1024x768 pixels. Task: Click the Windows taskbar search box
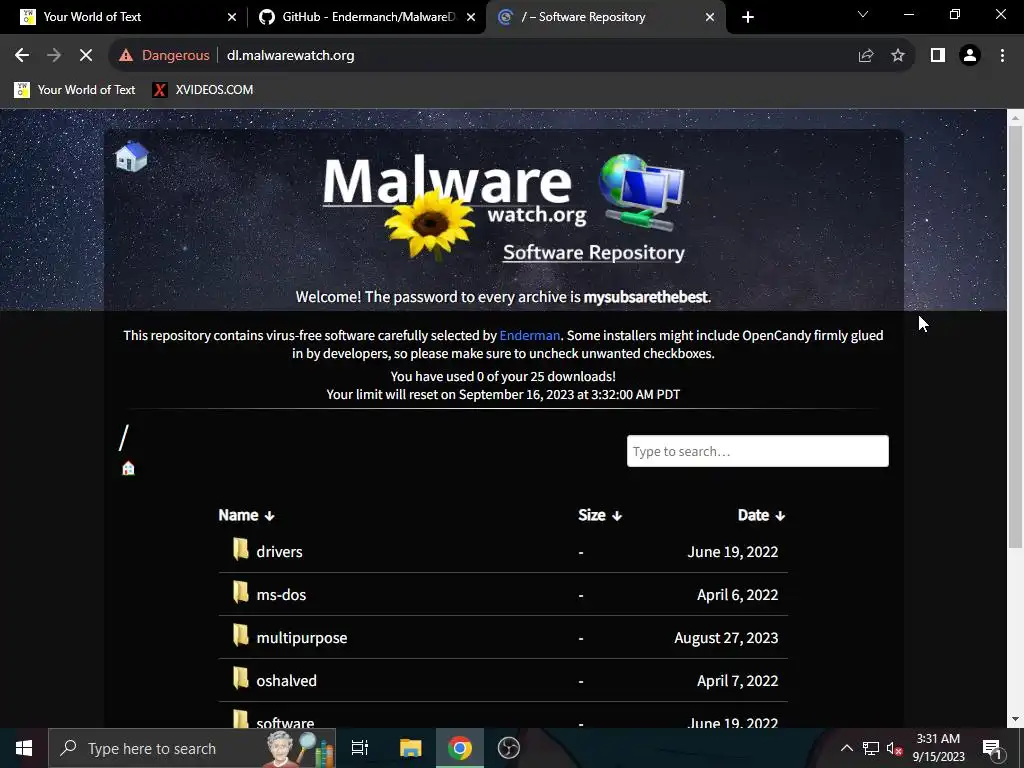[x=192, y=748]
